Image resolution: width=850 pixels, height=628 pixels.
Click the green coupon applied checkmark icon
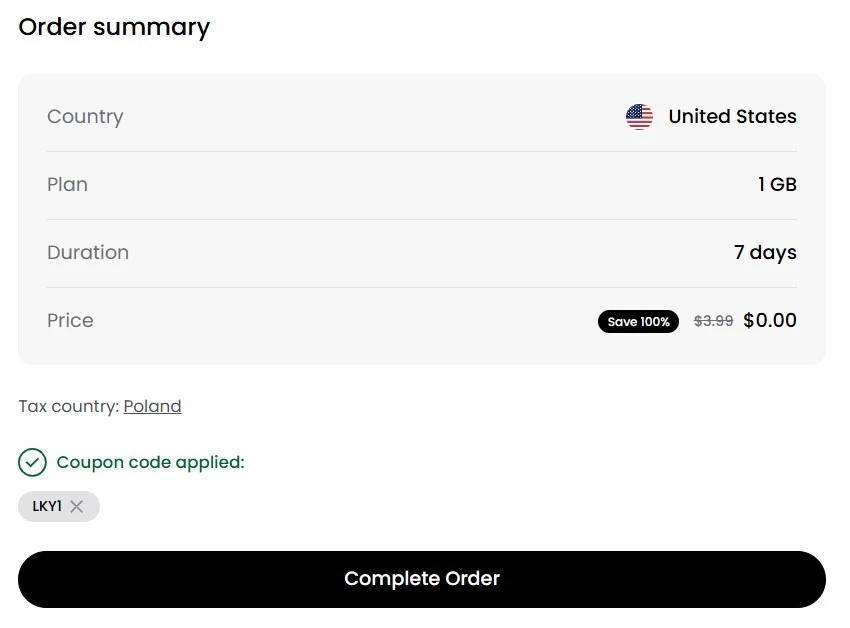click(x=32, y=462)
